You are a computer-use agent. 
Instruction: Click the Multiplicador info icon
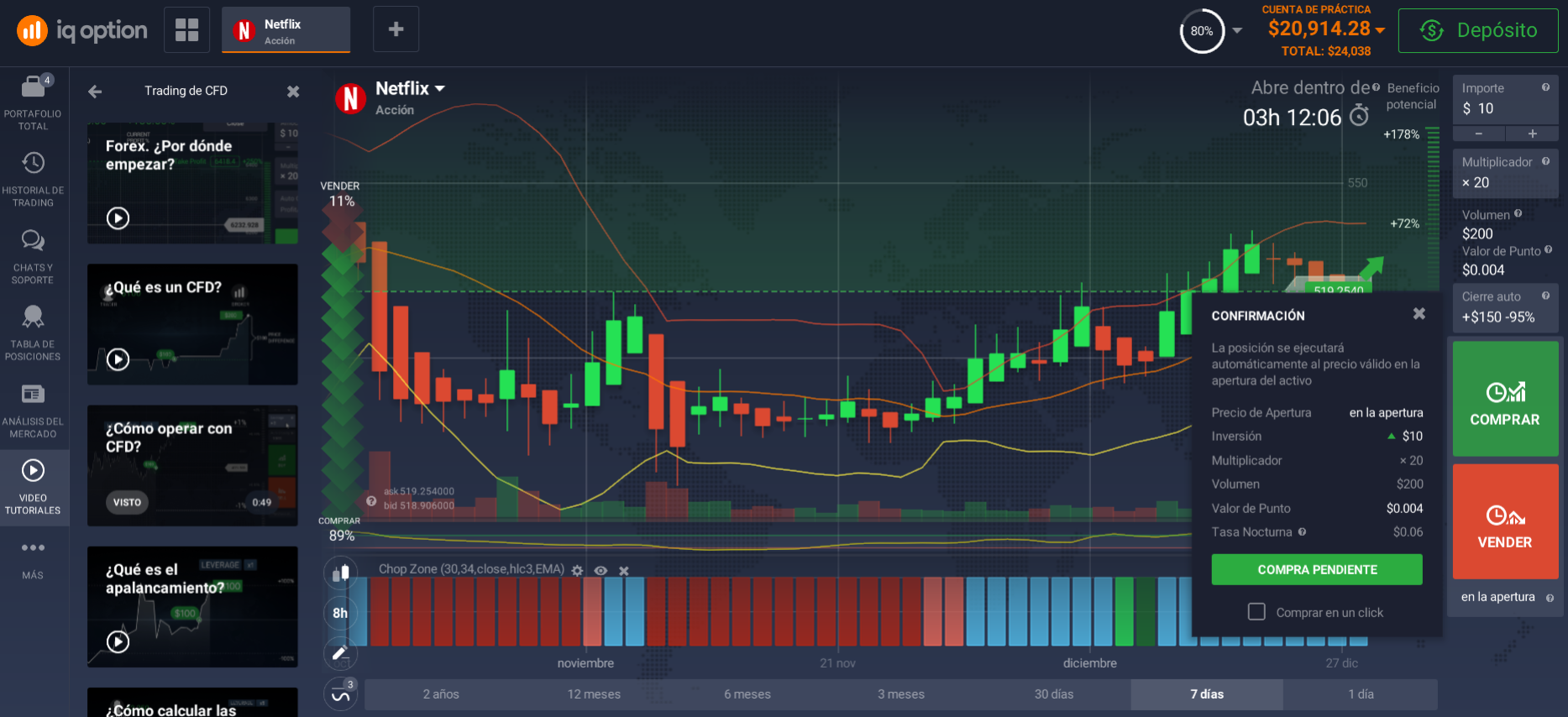click(1545, 161)
